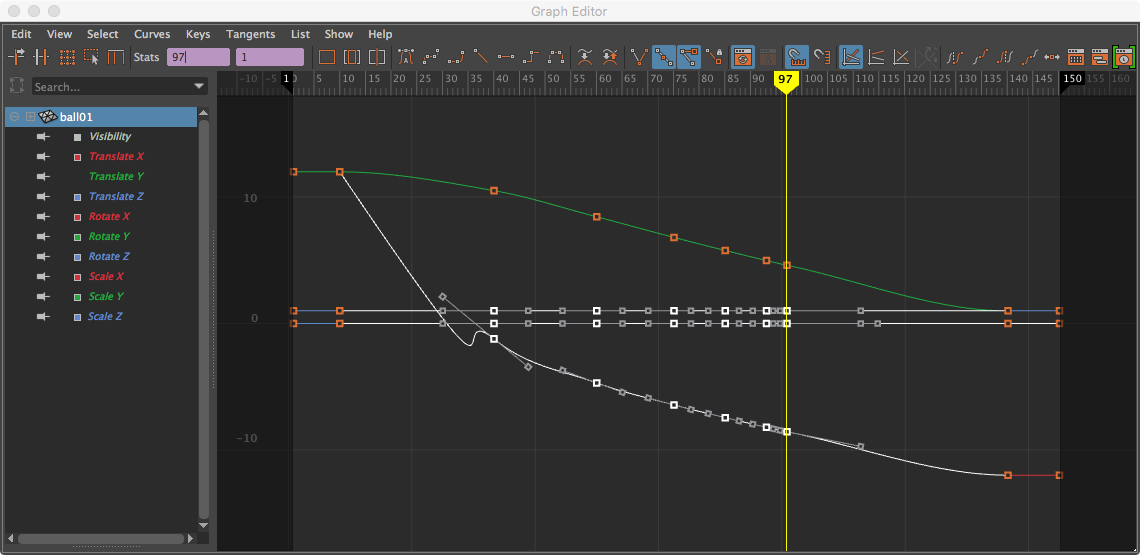Expand ball01 attributes with the plus box

click(x=30, y=117)
